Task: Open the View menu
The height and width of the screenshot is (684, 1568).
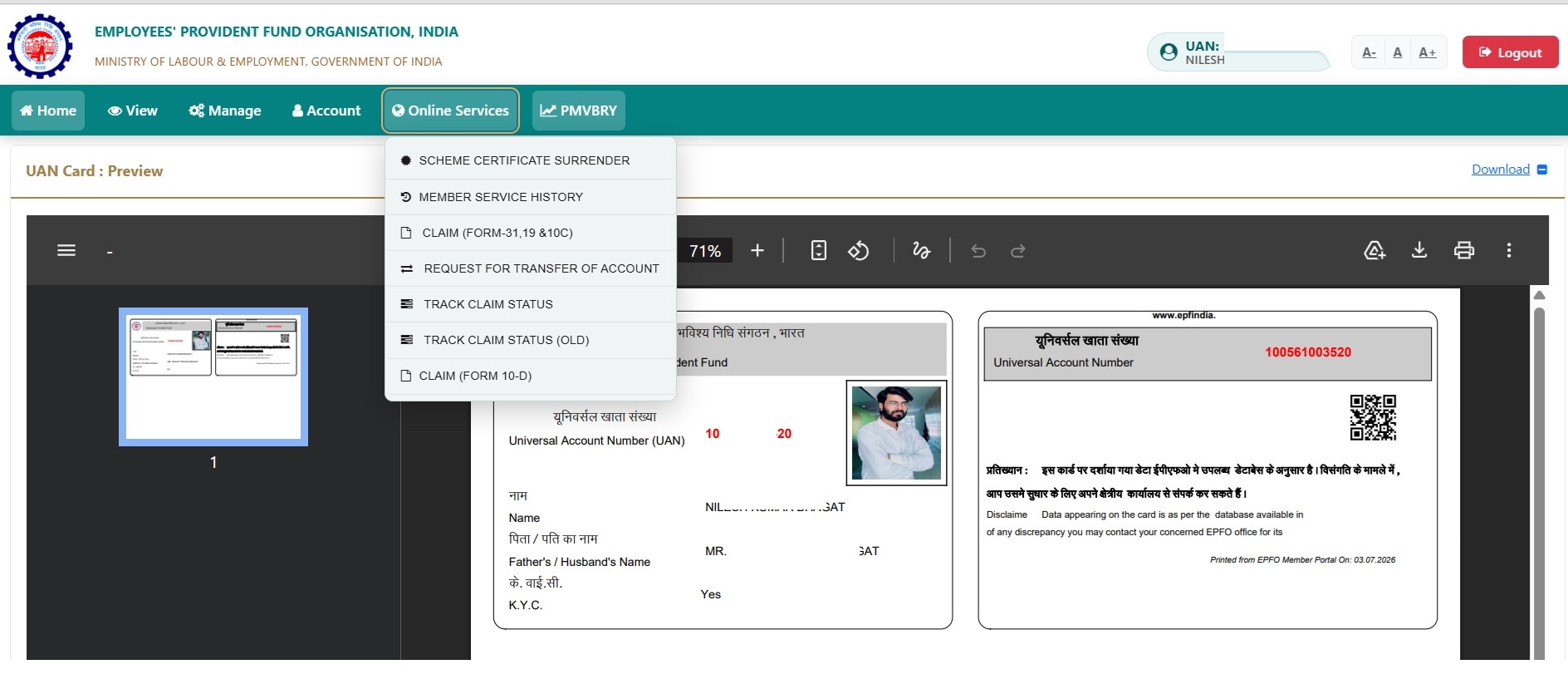Action: (x=133, y=111)
